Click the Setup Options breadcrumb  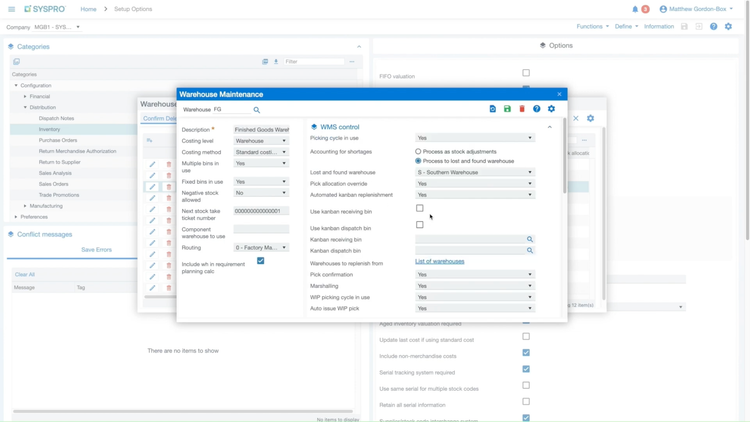pyautogui.click(x=133, y=9)
